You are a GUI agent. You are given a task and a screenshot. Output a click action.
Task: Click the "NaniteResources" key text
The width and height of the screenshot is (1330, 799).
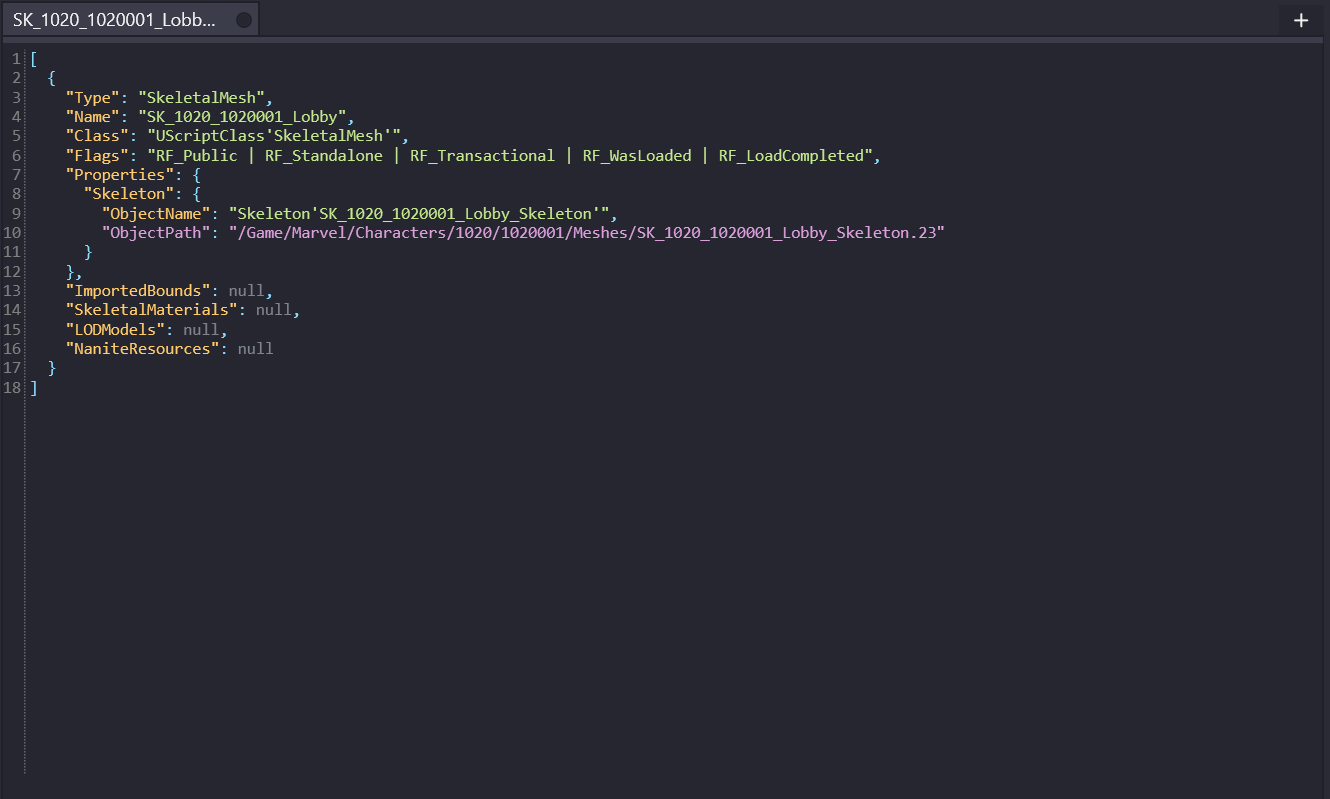click(143, 349)
